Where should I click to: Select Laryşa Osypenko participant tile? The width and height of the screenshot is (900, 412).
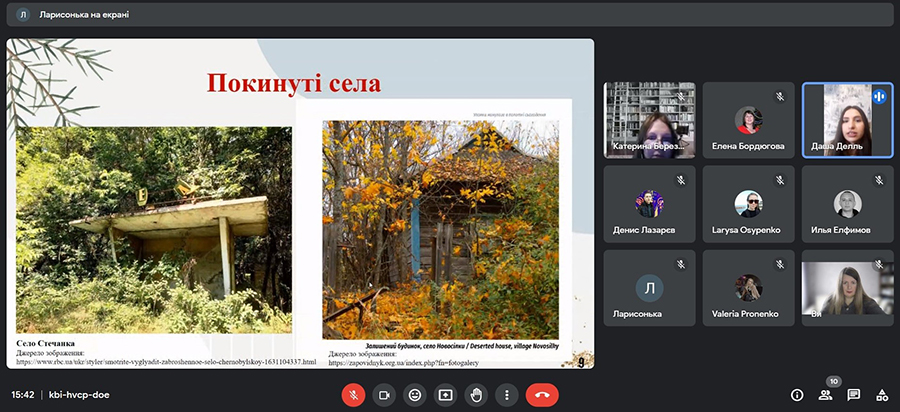tap(748, 204)
